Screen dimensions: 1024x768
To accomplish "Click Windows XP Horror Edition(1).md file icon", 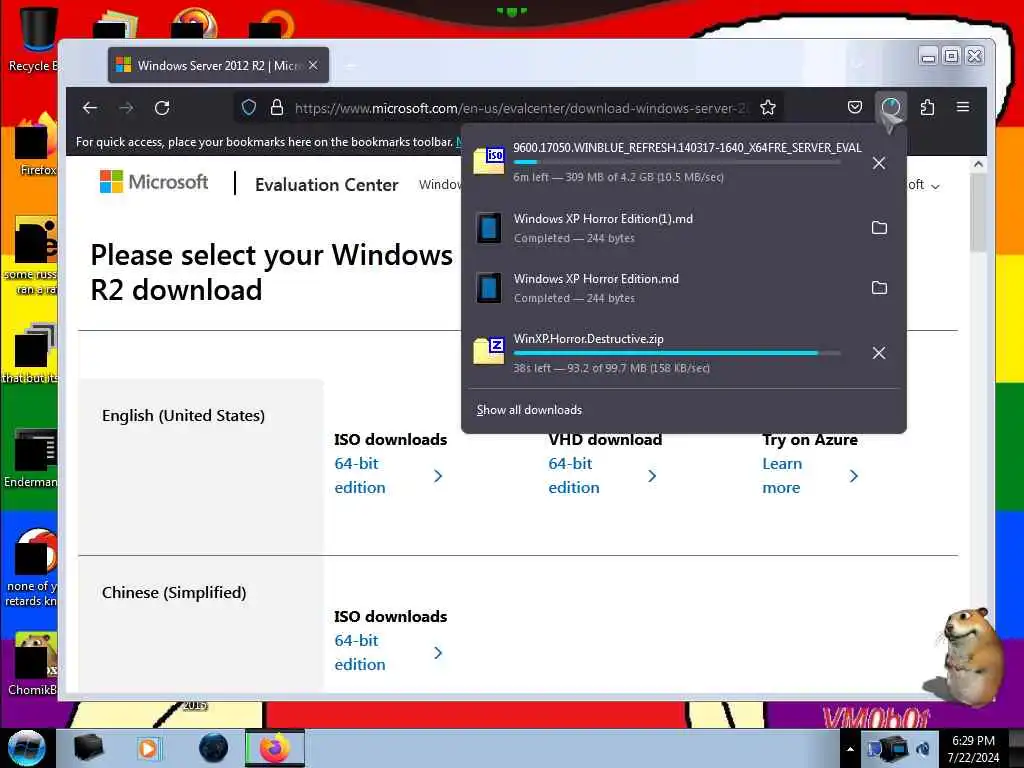I will pos(488,228).
